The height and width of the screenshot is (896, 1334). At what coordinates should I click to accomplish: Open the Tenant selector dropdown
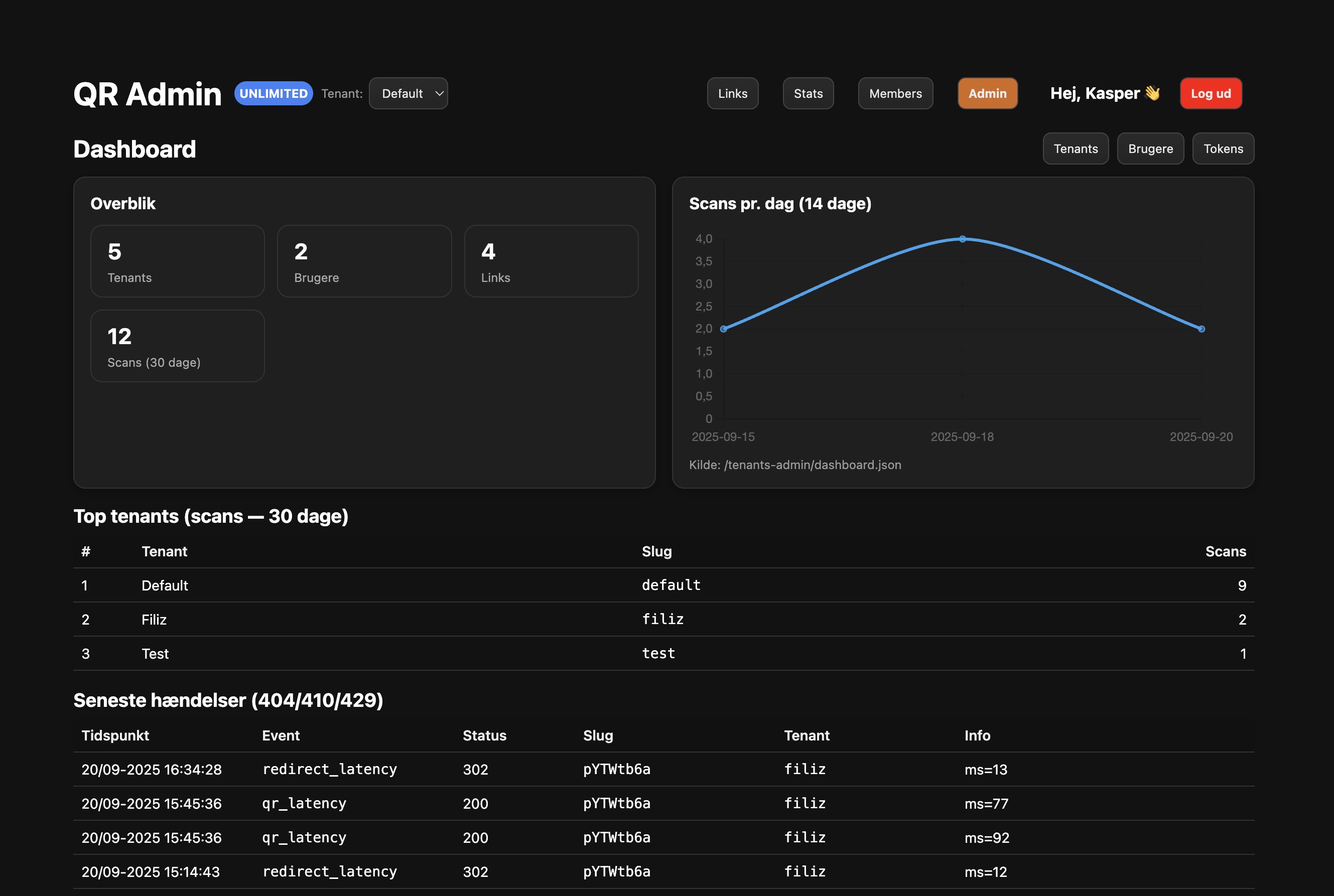408,93
